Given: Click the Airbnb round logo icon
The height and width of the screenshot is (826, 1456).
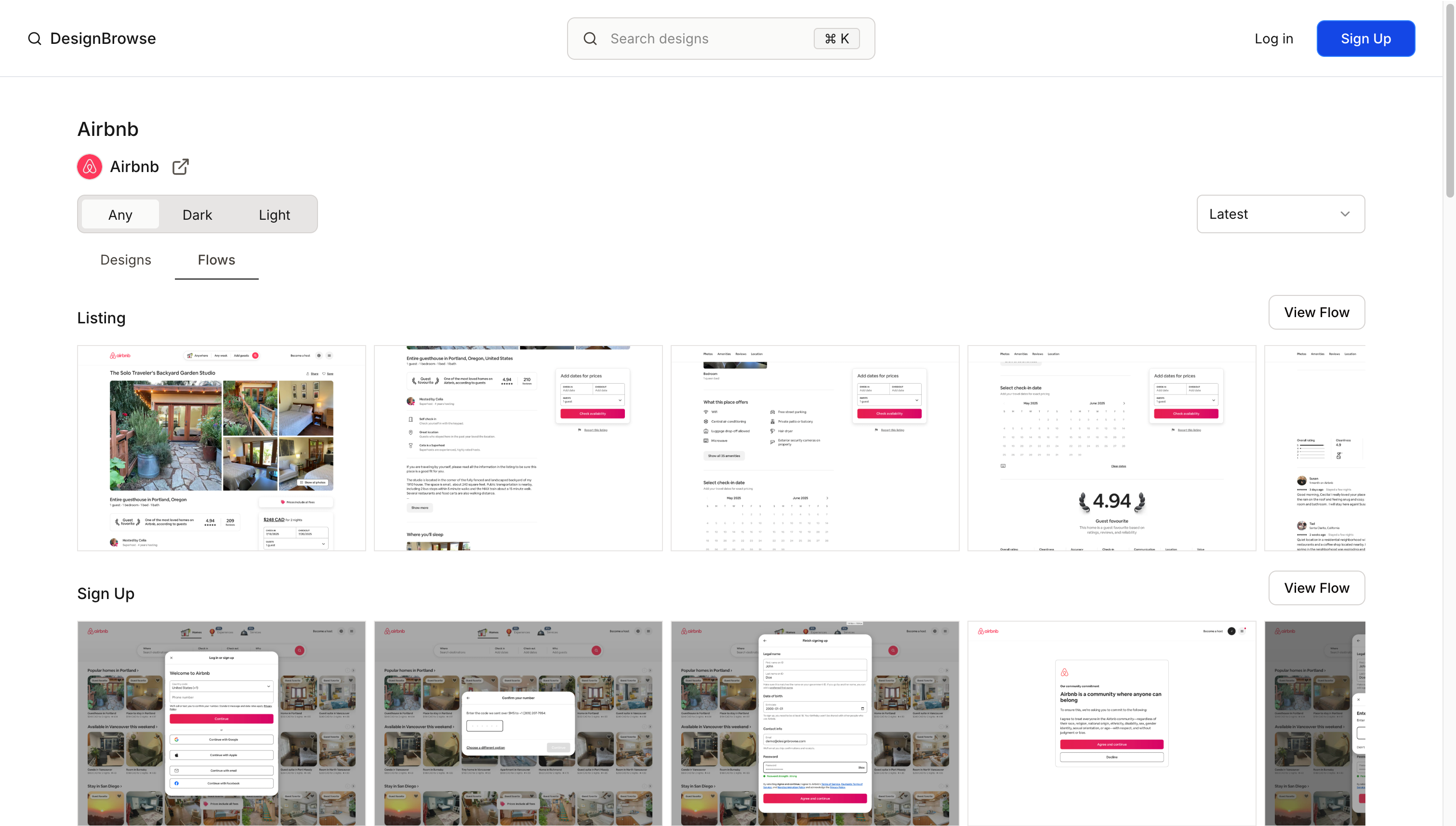Looking at the screenshot, I should [x=90, y=167].
